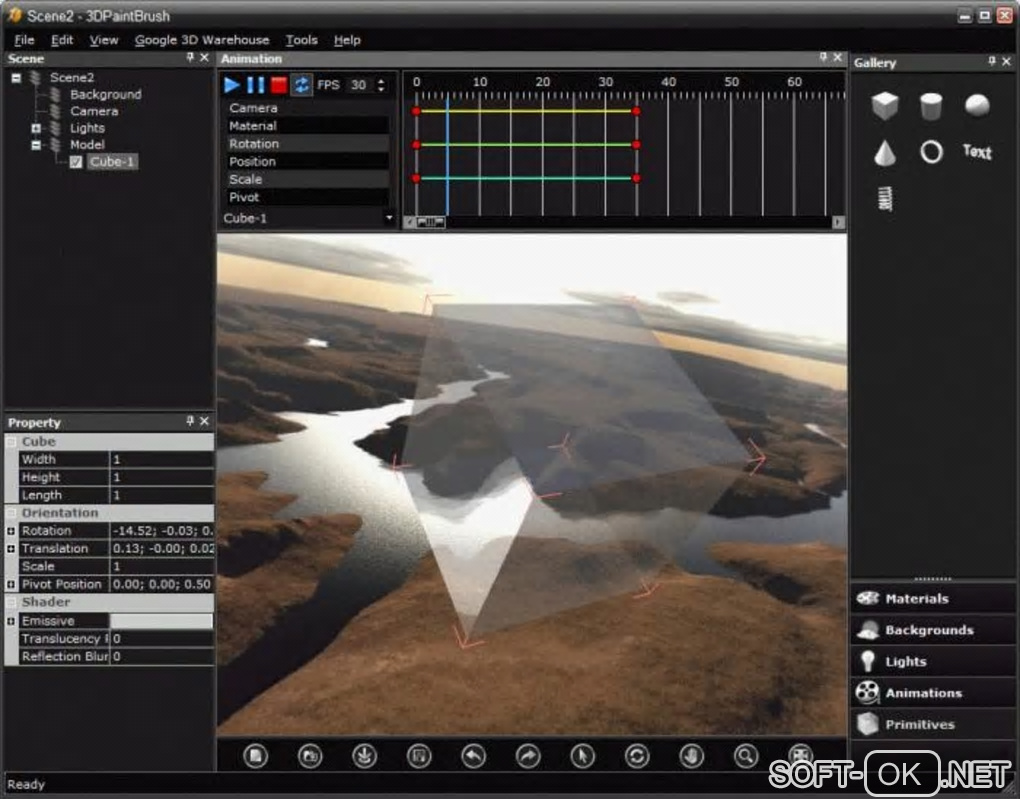Image resolution: width=1020 pixels, height=799 pixels.
Task: Uncheck the Cube-1 visibility checkbox
Action: [x=76, y=162]
